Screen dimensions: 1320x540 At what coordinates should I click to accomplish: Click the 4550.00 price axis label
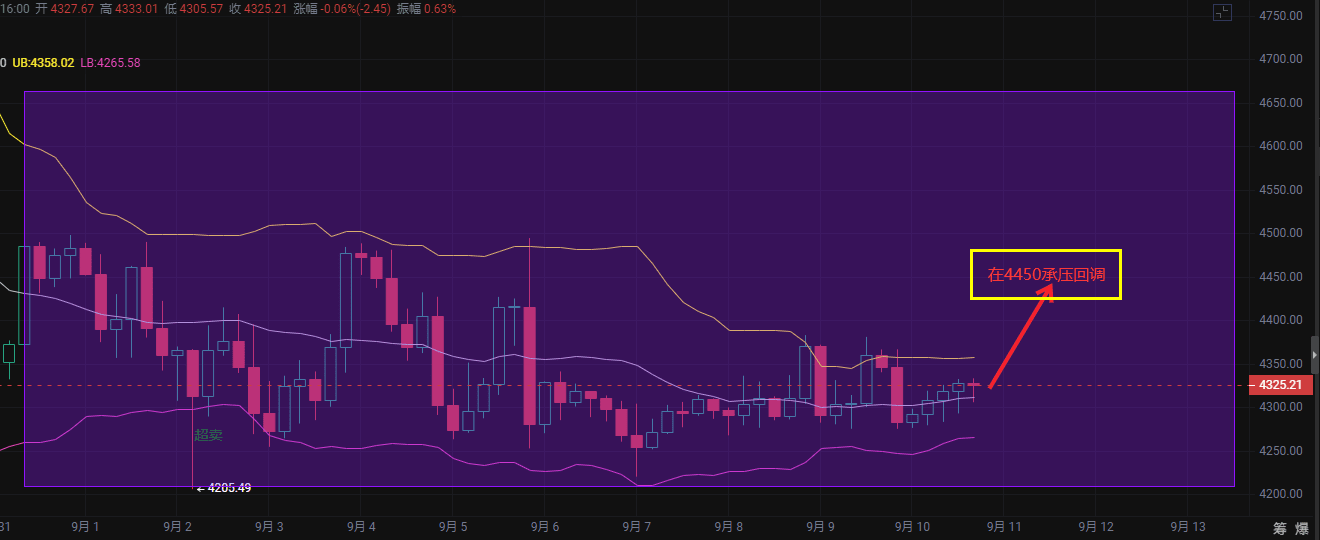[x=1280, y=190]
